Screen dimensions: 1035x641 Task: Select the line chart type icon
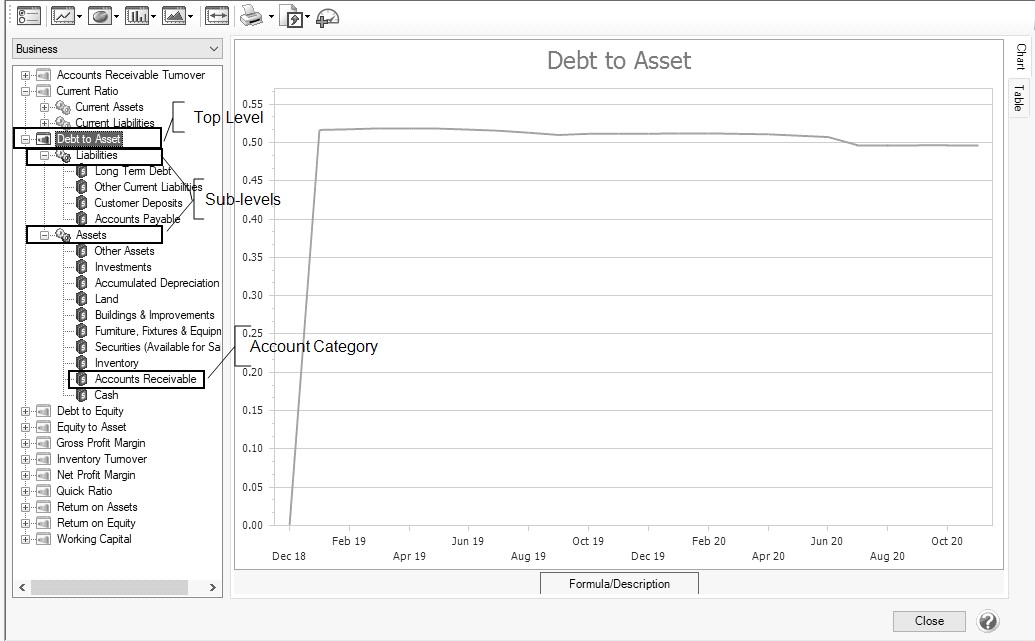point(62,16)
